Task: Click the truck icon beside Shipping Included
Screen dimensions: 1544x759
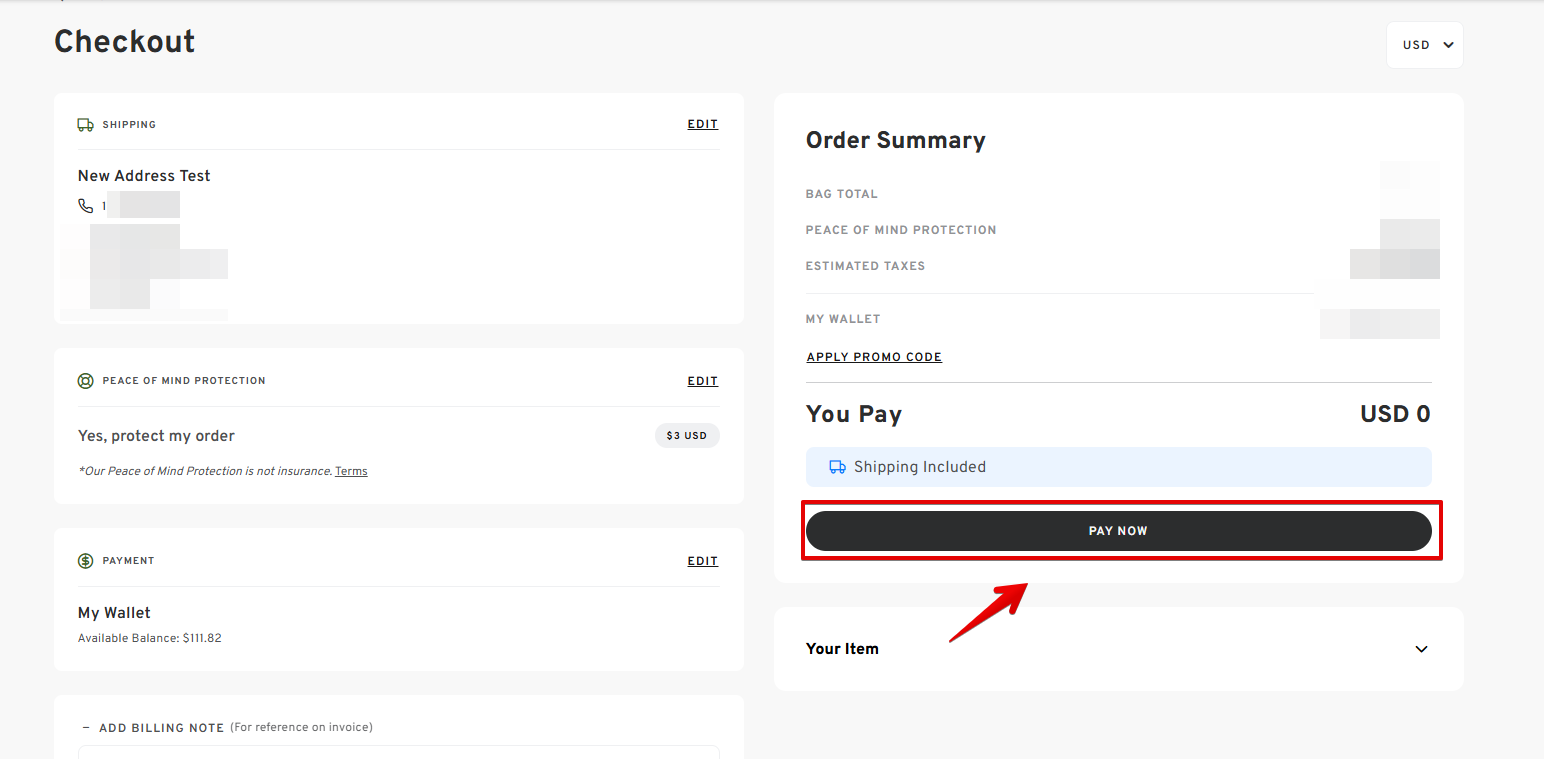Action: [x=837, y=467]
